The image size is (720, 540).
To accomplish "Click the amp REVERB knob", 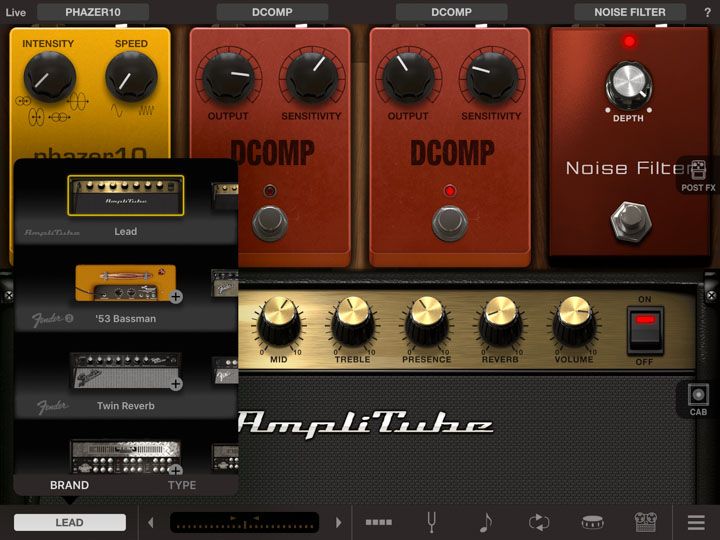I will tap(500, 321).
